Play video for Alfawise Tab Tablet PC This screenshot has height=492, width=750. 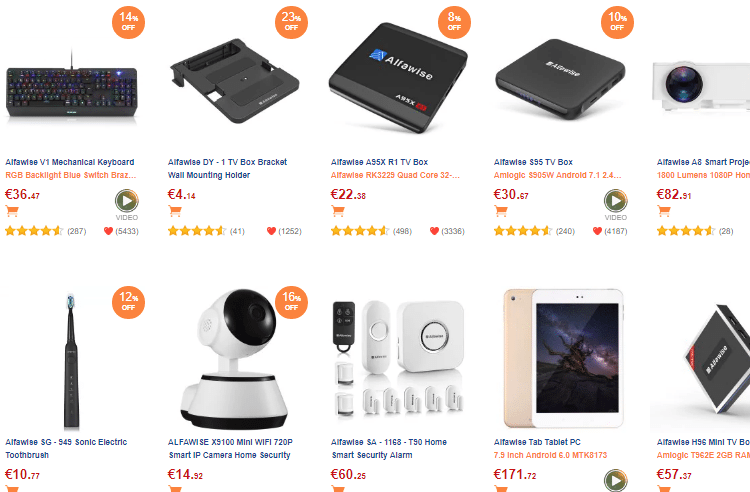pos(616,481)
